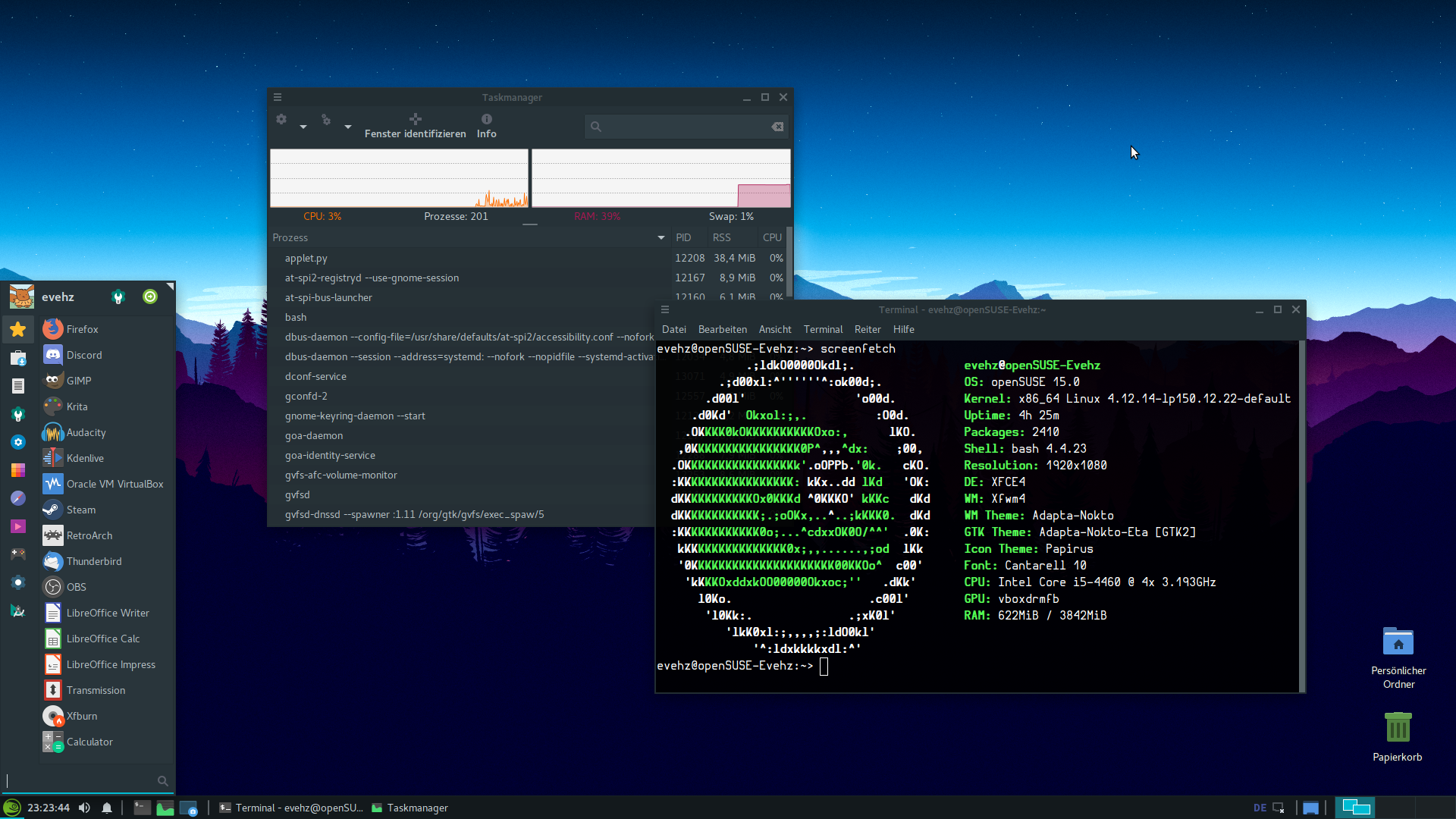The width and height of the screenshot is (1456, 819).
Task: Sort processes by the RSS column
Action: [721, 237]
